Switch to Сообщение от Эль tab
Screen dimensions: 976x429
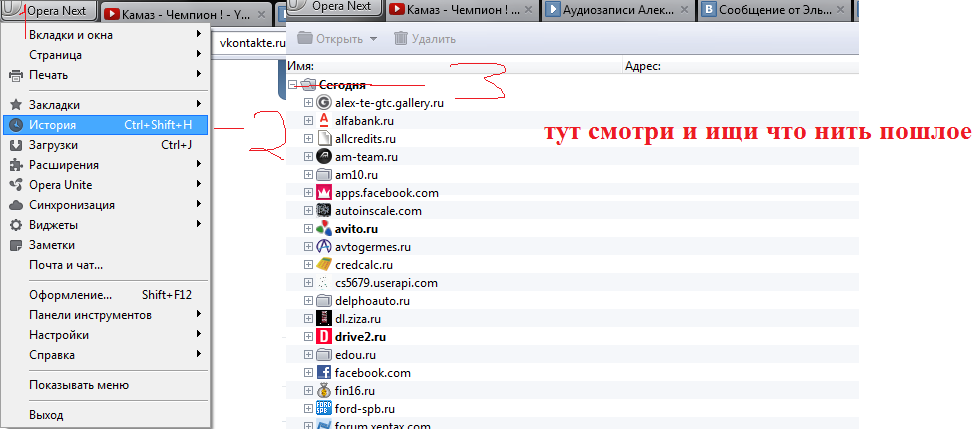click(774, 9)
